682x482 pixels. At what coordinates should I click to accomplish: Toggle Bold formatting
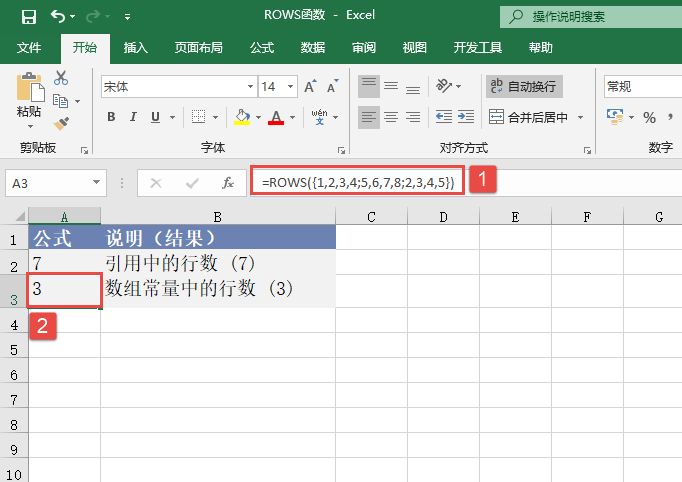point(111,117)
